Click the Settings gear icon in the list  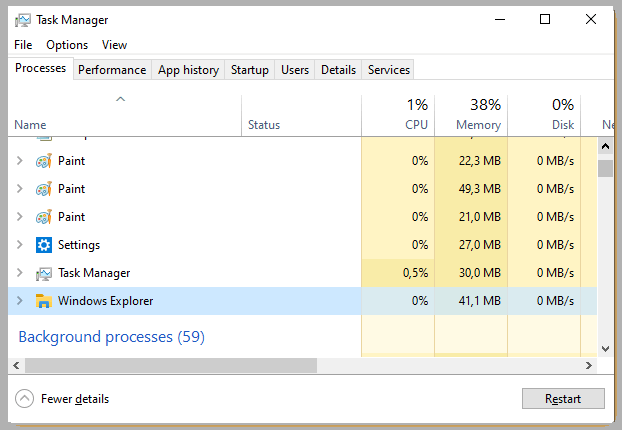(44, 245)
